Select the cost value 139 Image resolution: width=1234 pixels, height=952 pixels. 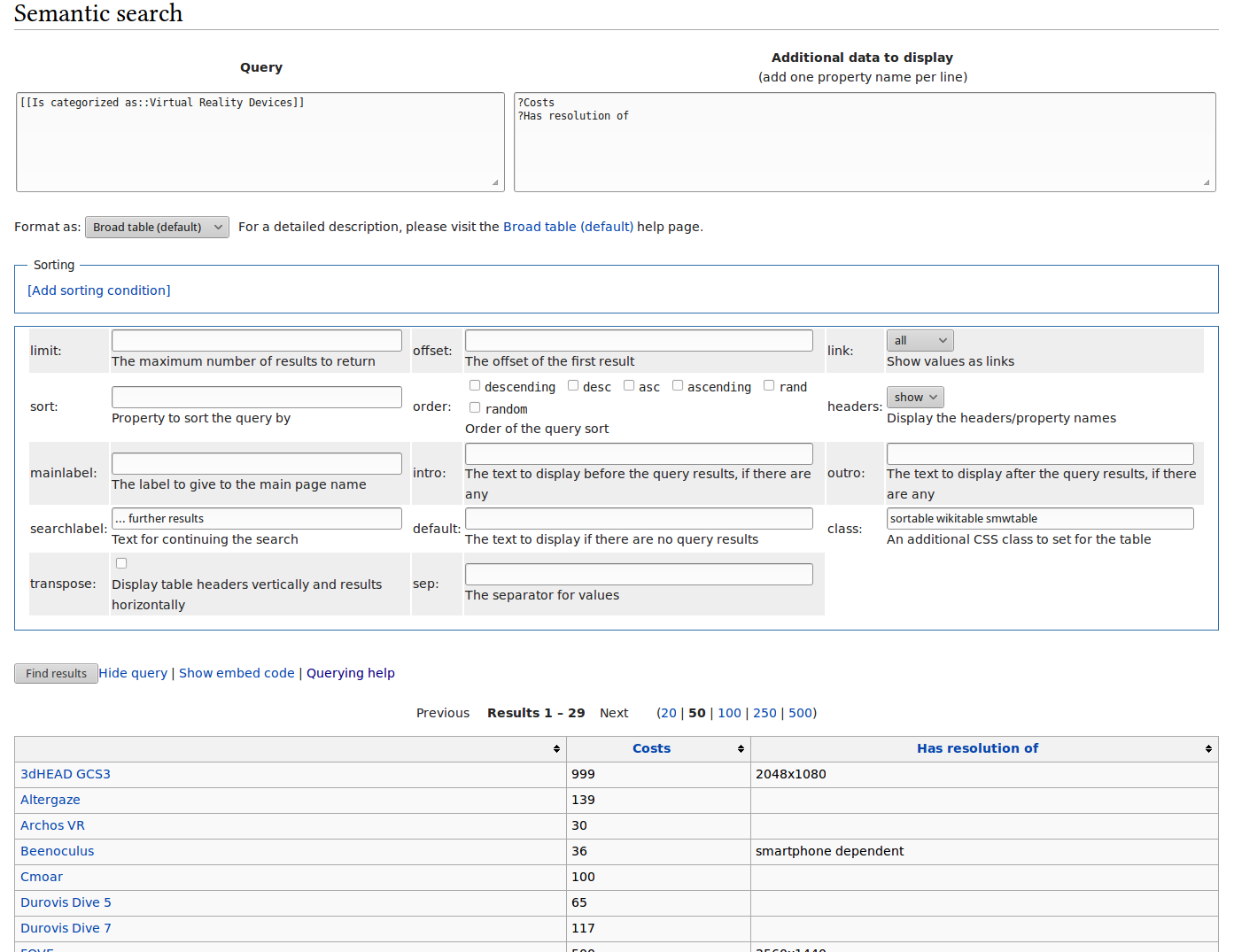(x=583, y=800)
